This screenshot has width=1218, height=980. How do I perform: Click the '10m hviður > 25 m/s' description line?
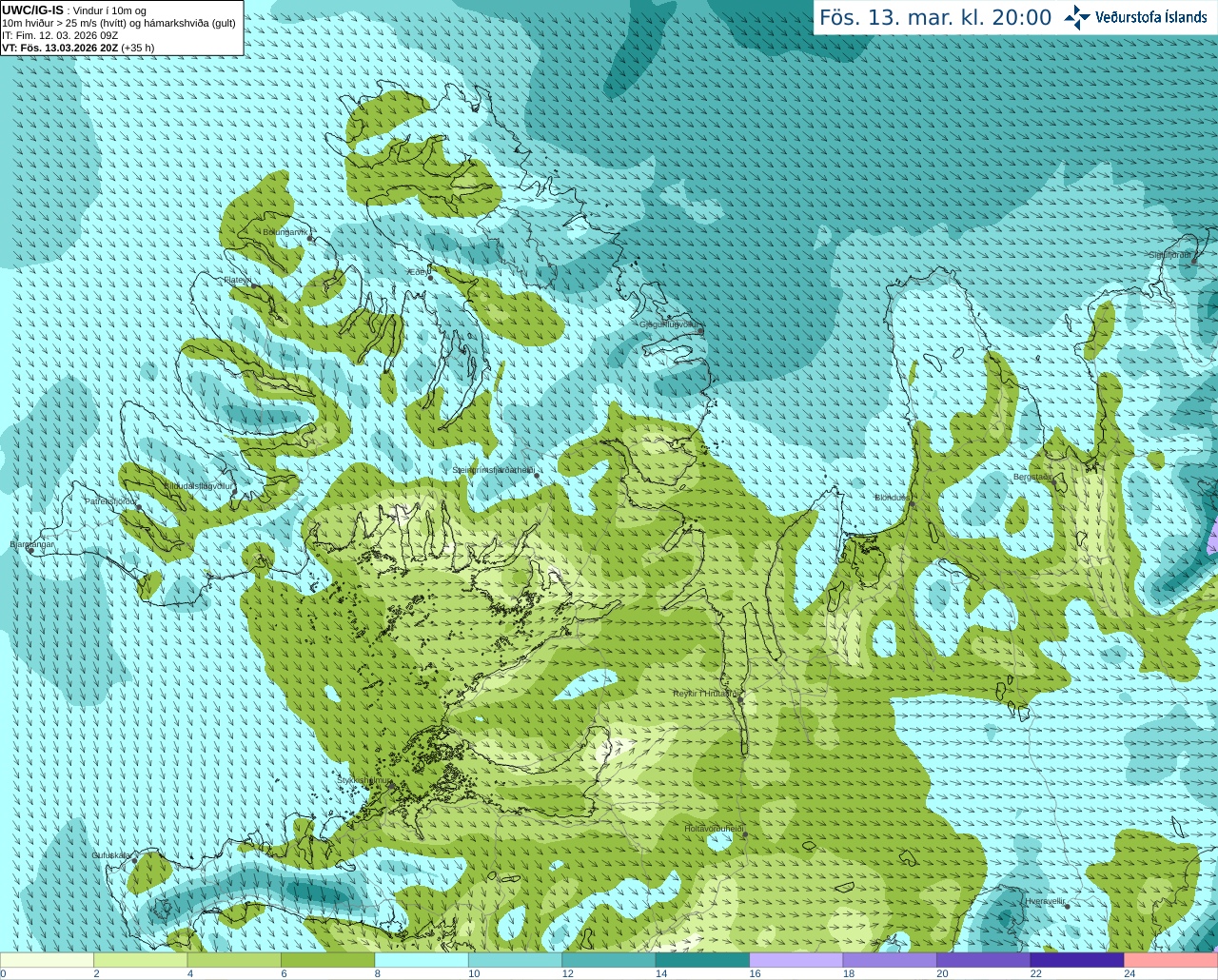pyautogui.click(x=119, y=23)
